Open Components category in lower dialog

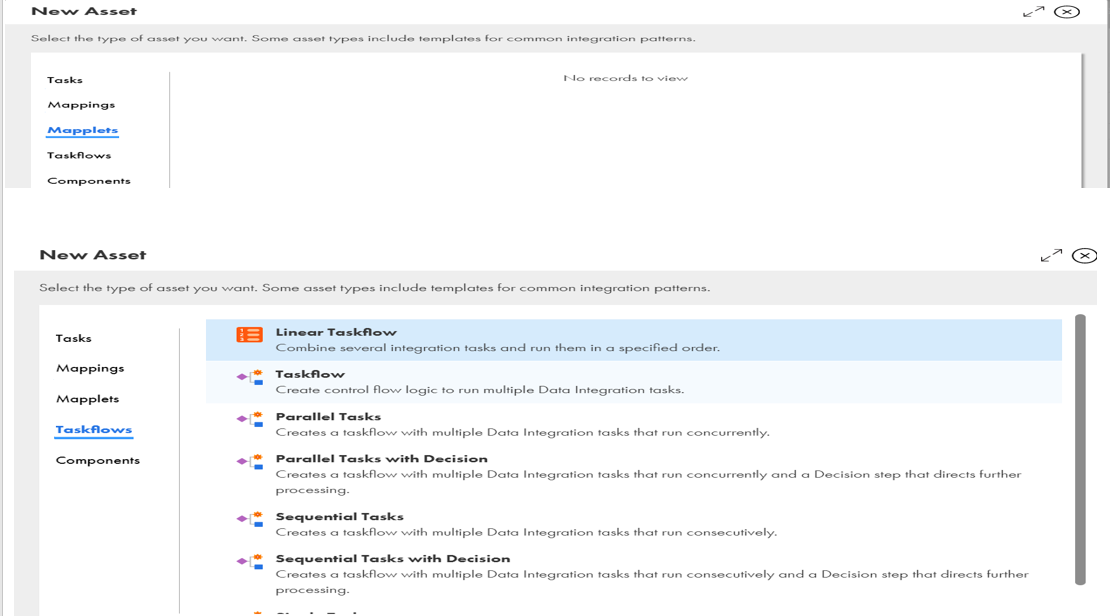click(98, 460)
